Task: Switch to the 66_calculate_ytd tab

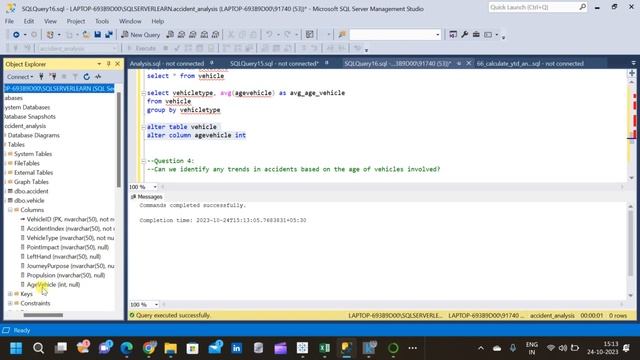Action: (x=530, y=64)
